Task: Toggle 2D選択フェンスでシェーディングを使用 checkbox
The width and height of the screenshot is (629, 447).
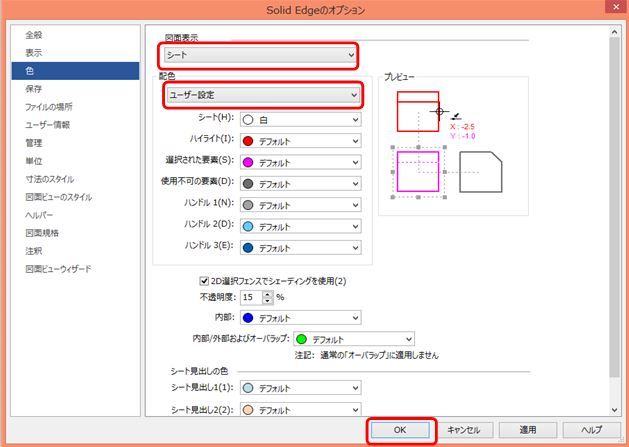Action: (x=204, y=281)
